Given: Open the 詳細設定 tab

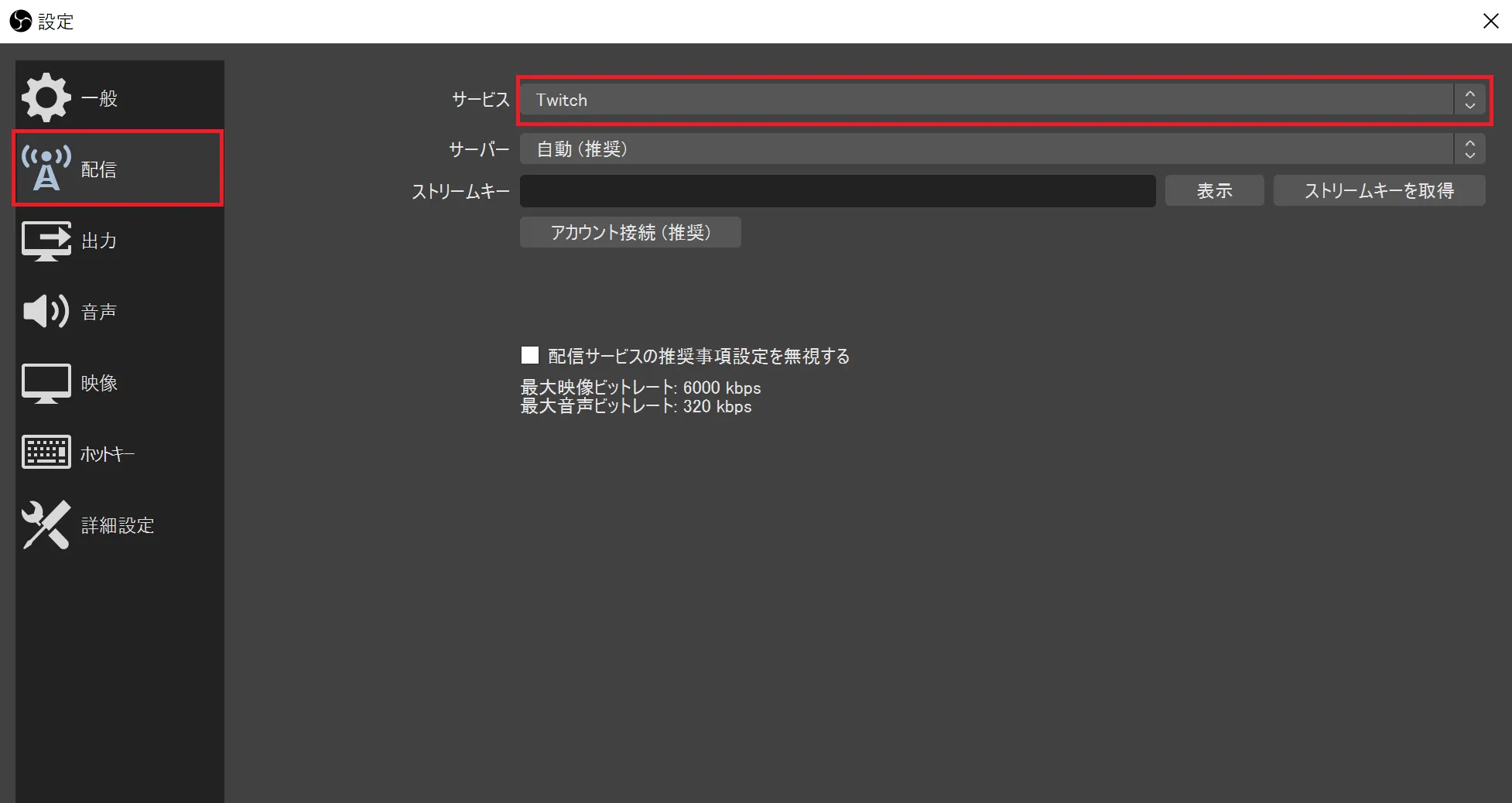Looking at the screenshot, I should coord(119,525).
